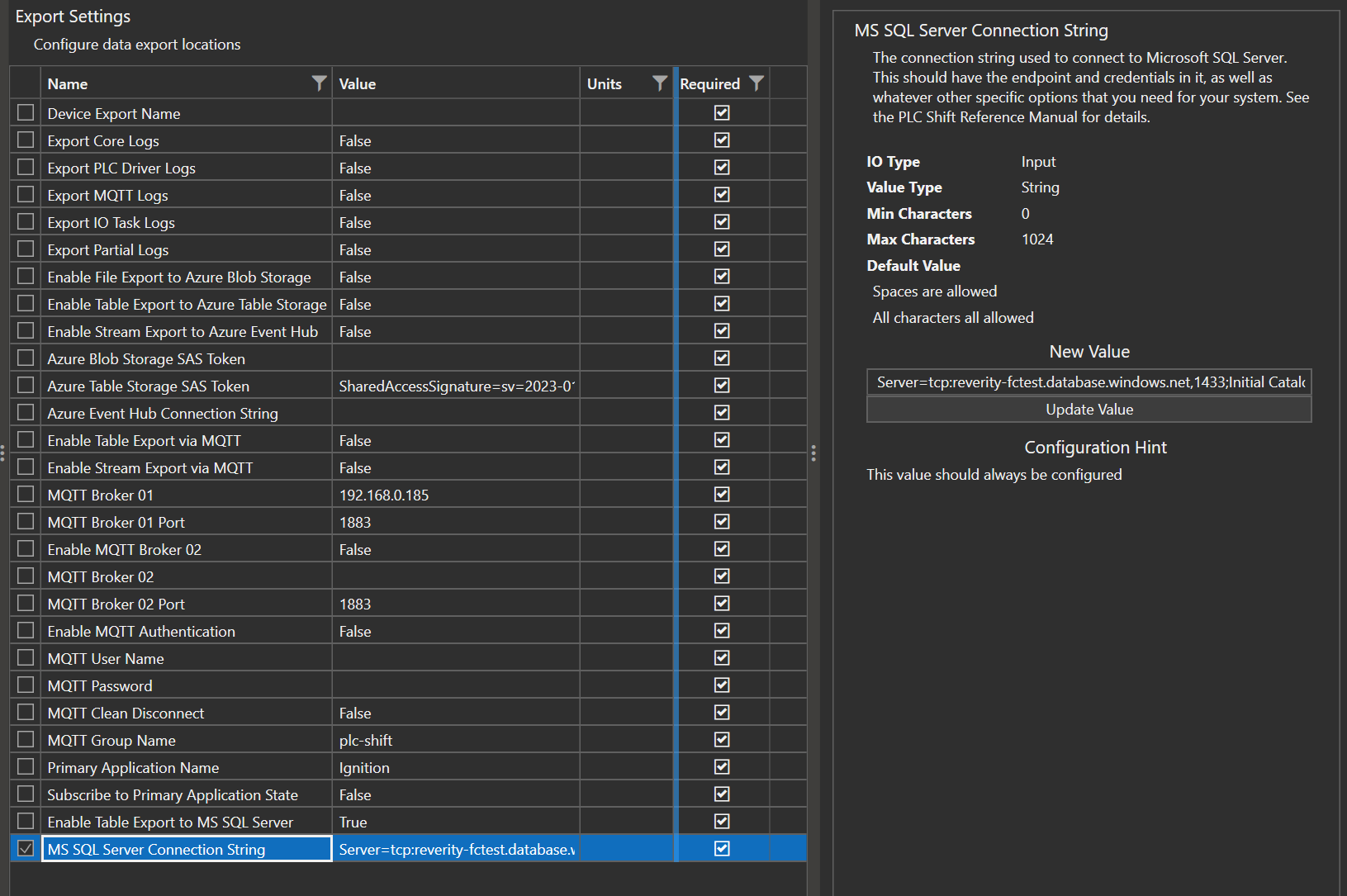
Task: Click the MQTT Group Name value plc-shift
Action: [x=366, y=741]
